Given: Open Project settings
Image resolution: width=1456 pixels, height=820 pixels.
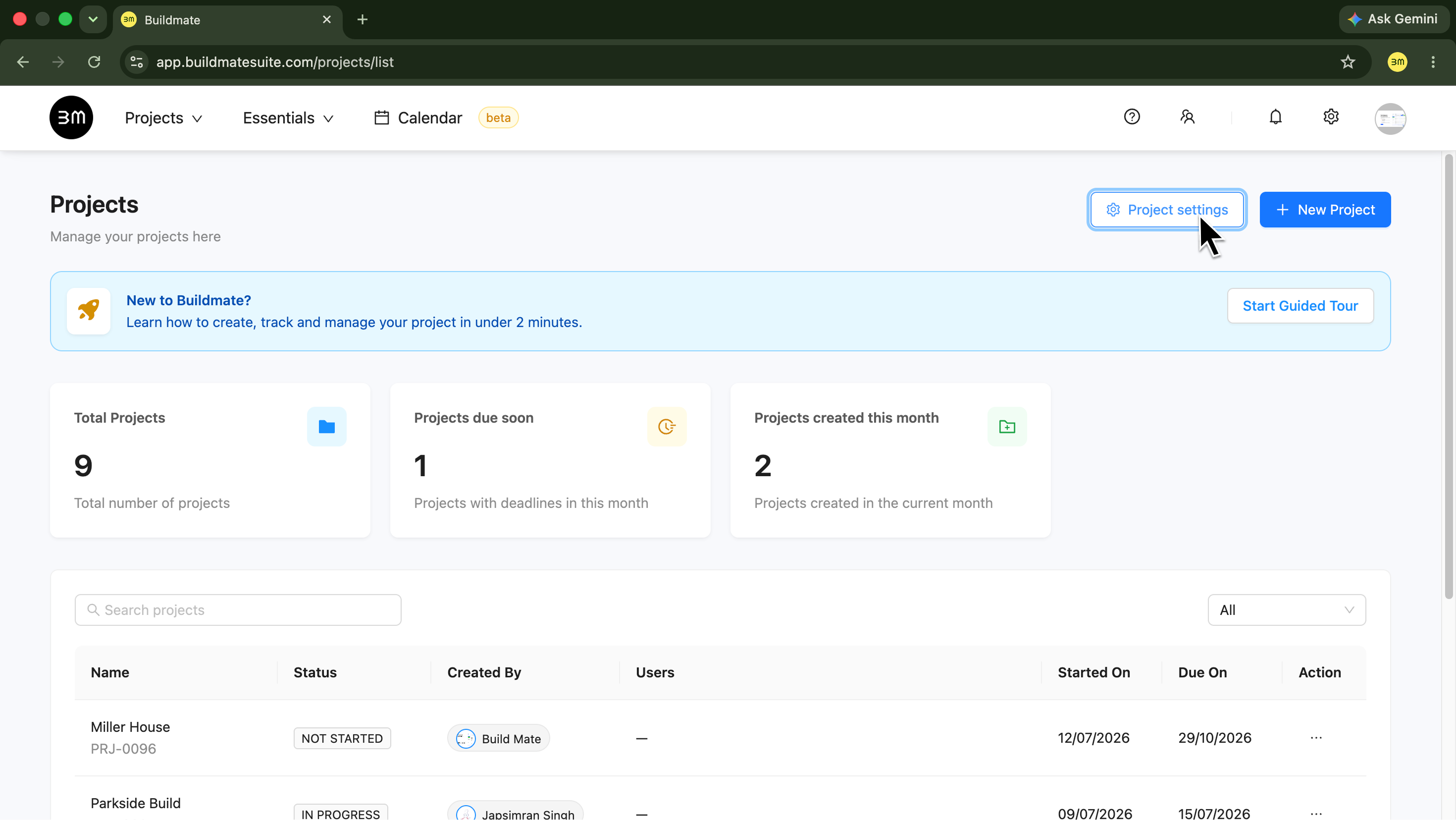Looking at the screenshot, I should tap(1167, 210).
